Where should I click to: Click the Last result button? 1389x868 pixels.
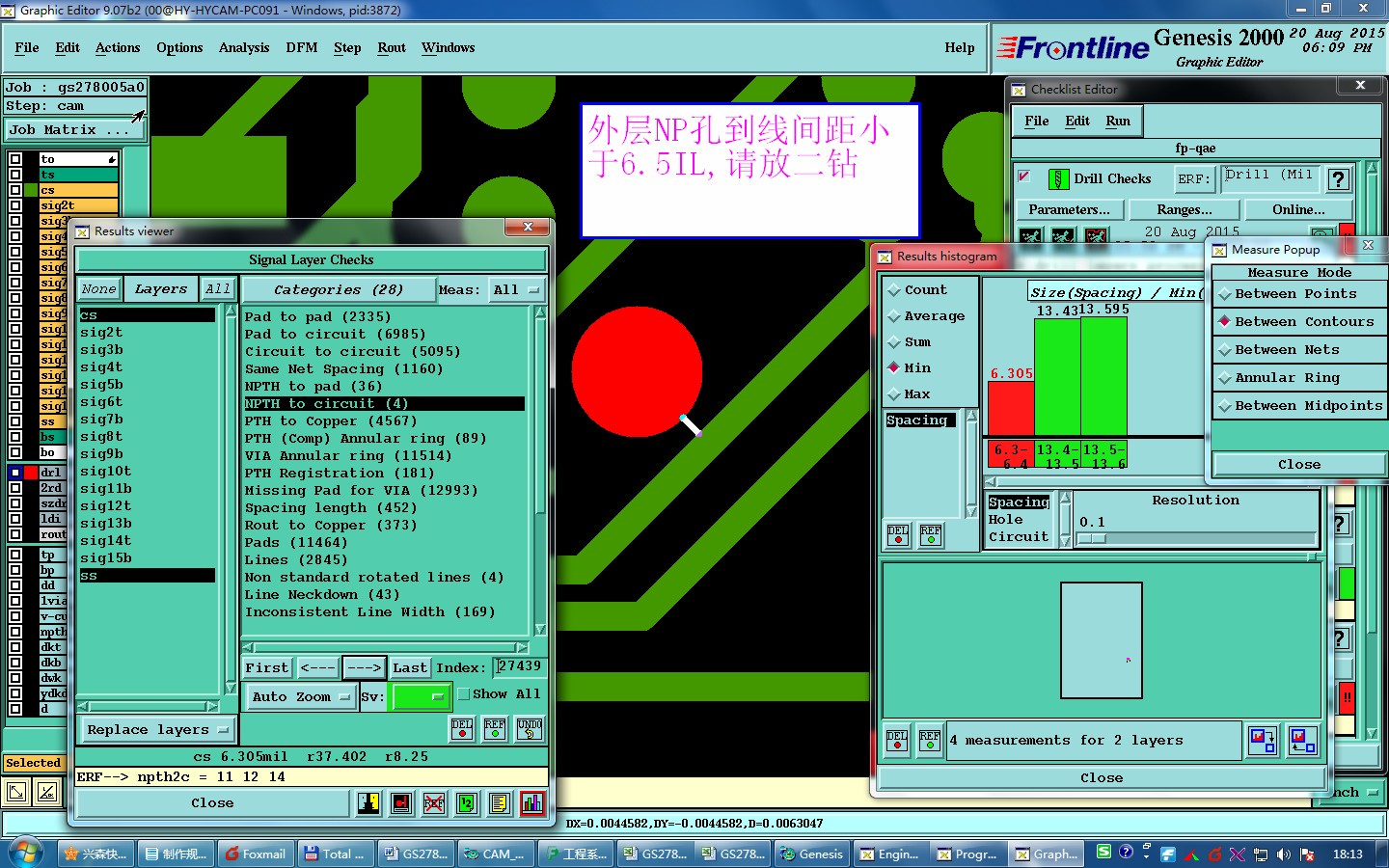409,667
